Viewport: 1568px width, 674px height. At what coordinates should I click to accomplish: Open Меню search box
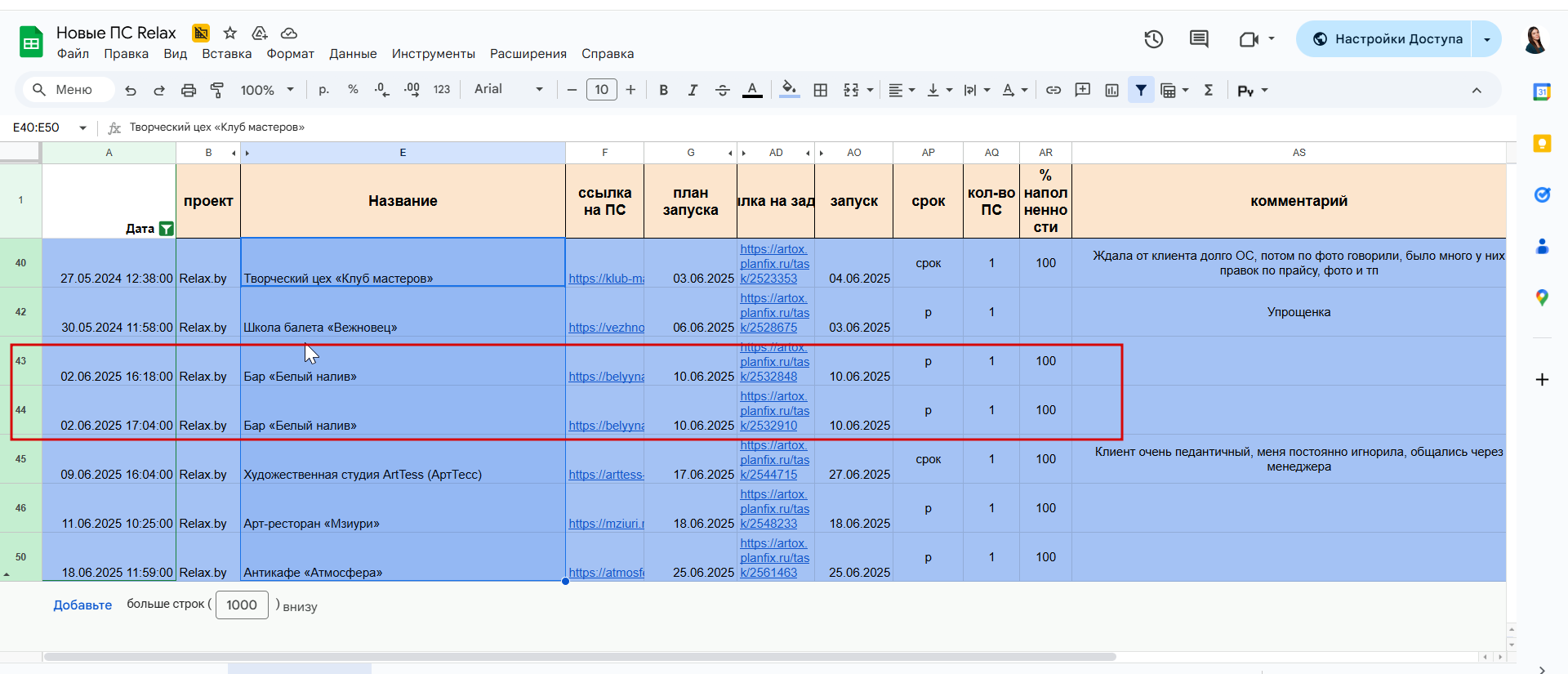point(69,90)
